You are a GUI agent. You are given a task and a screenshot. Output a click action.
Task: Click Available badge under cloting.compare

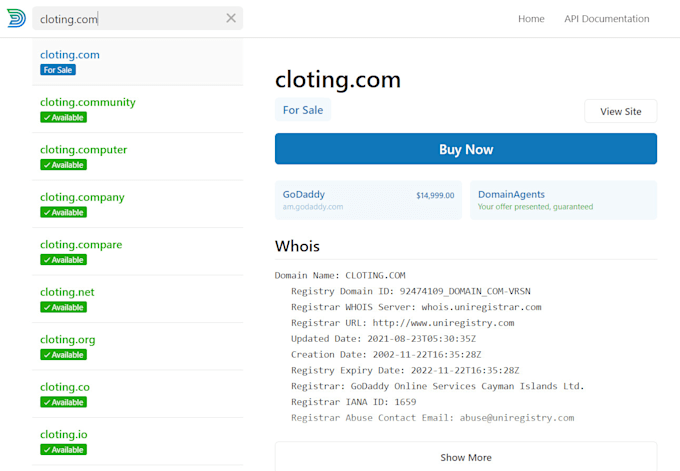coord(63,260)
